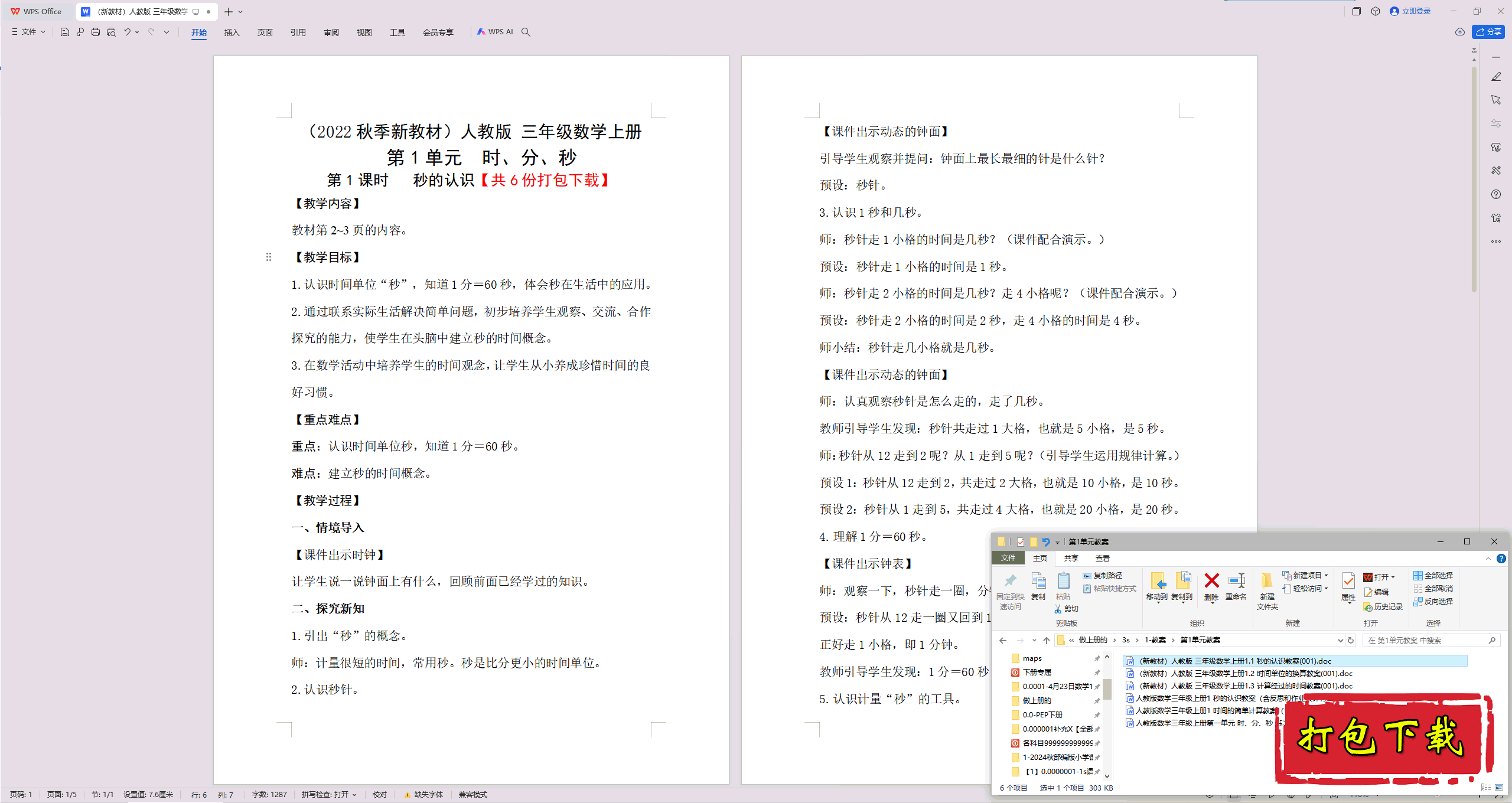The width and height of the screenshot is (1512, 803).
Task: Click 缺失字体 warning in status bar
Action: [x=423, y=795]
